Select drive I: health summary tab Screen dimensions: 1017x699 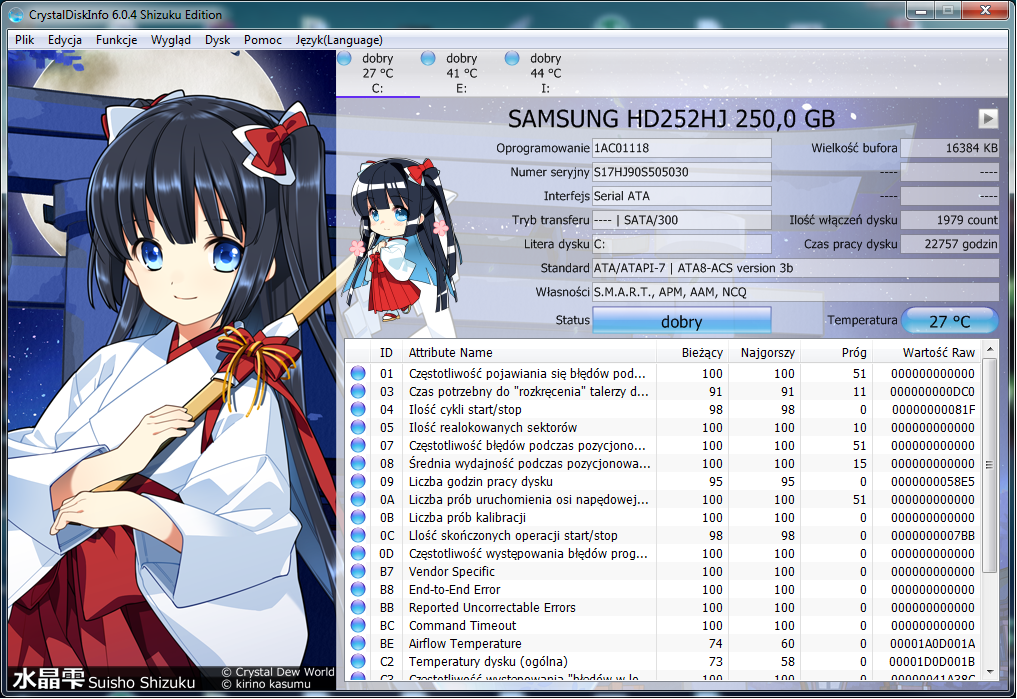545,73
